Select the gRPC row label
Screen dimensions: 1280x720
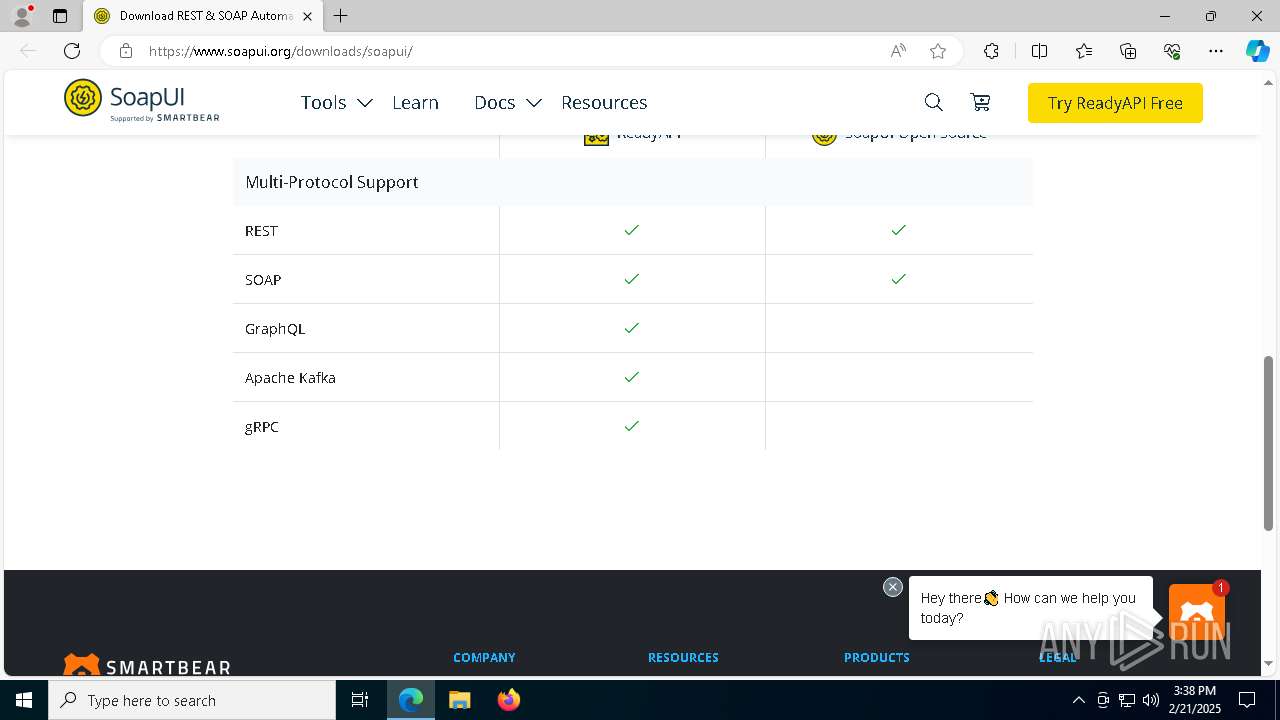[x=262, y=427]
